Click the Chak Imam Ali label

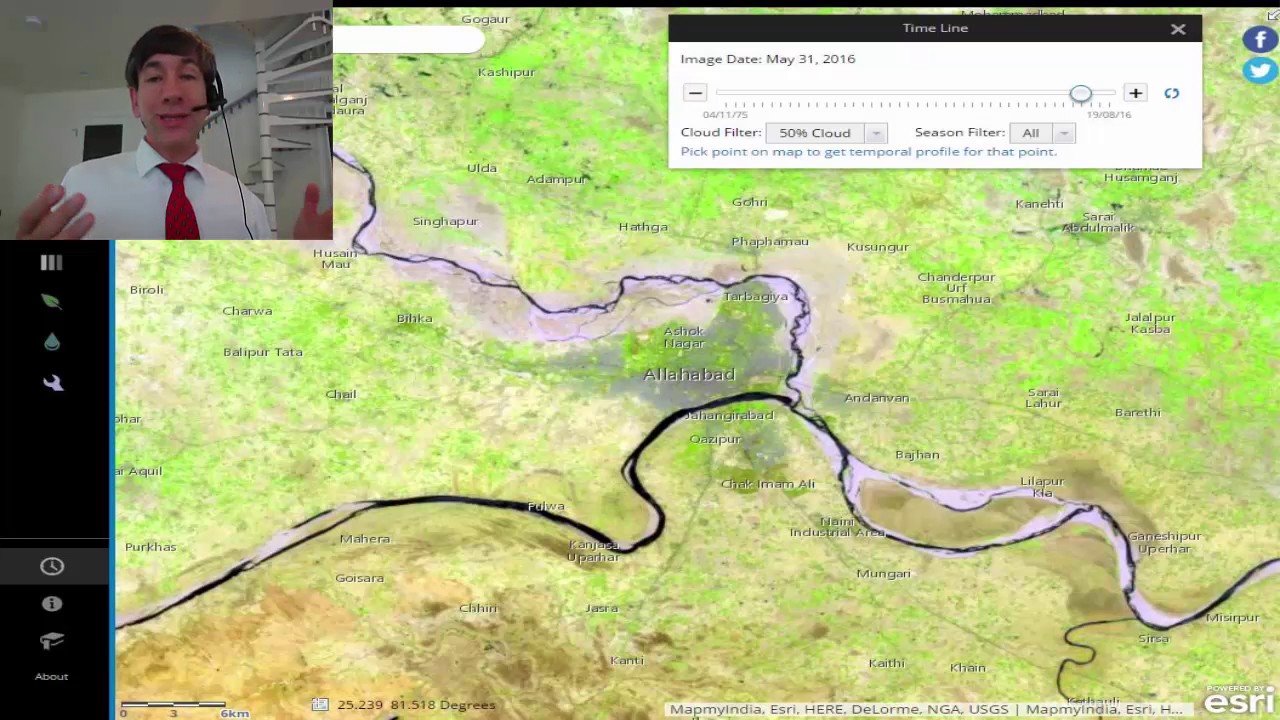coord(768,484)
